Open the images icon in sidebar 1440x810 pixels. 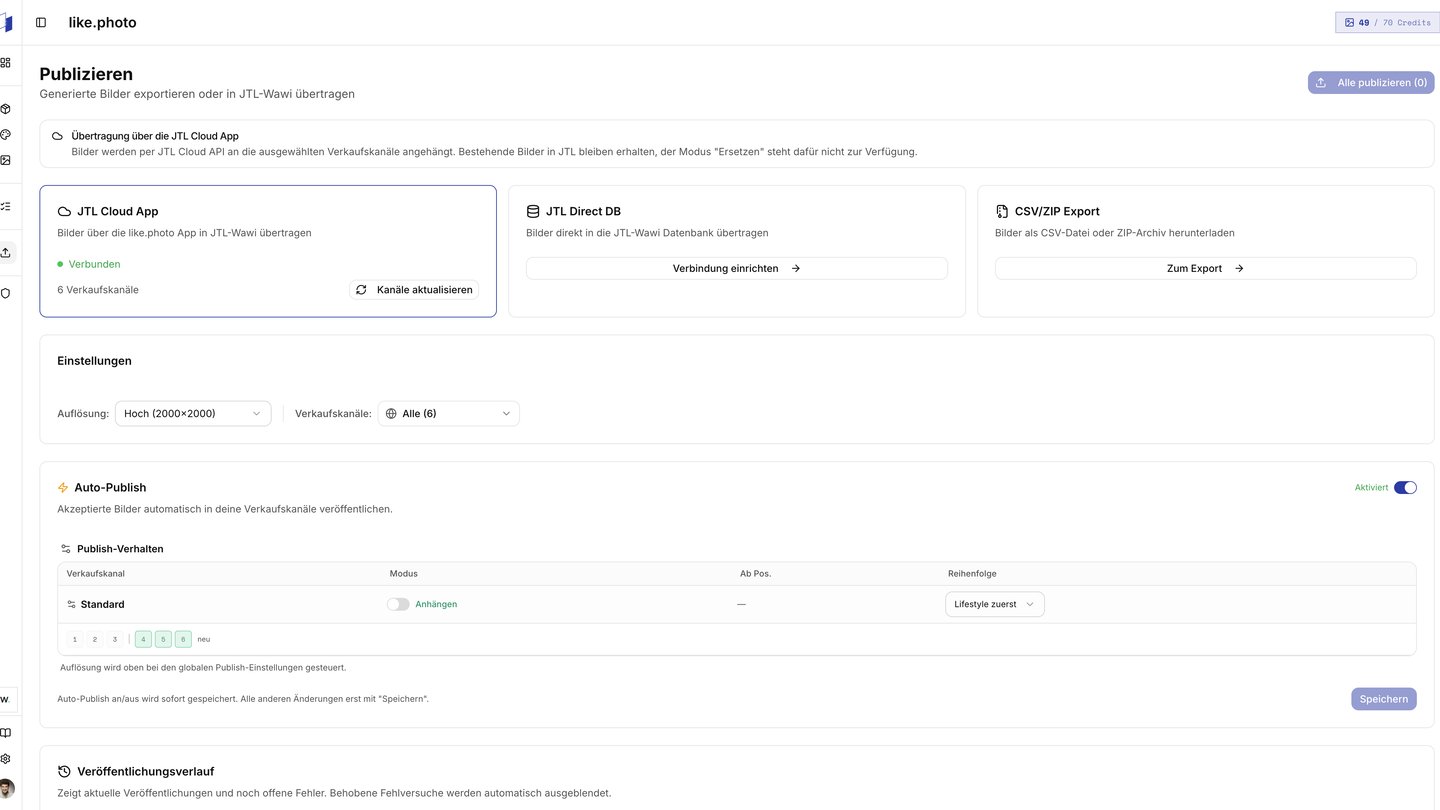point(5,160)
